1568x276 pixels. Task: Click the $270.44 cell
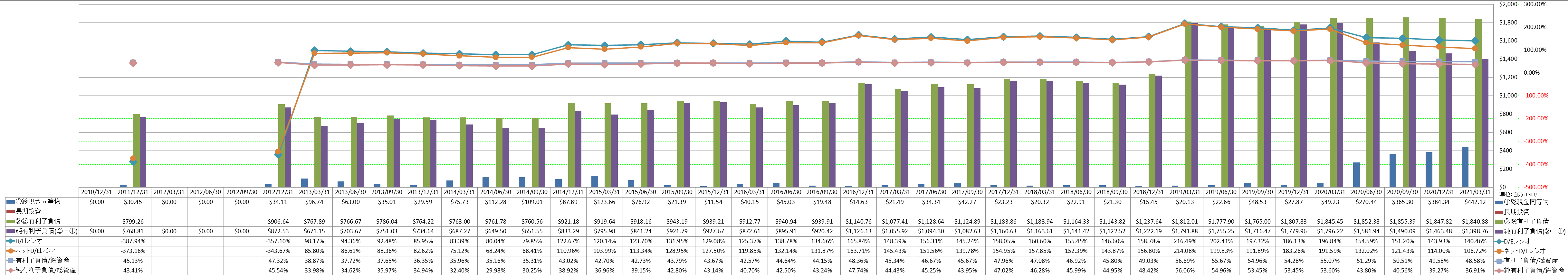1367,202
